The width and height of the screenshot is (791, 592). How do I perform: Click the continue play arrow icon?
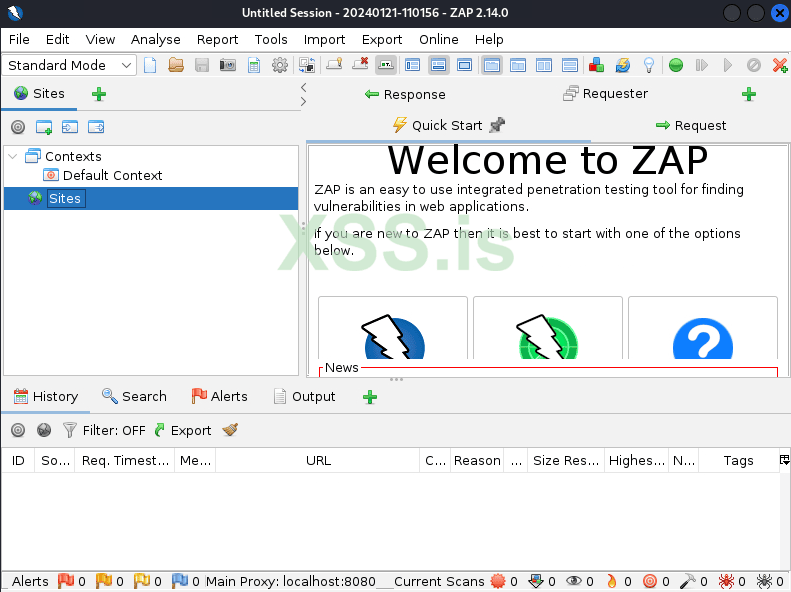727,65
